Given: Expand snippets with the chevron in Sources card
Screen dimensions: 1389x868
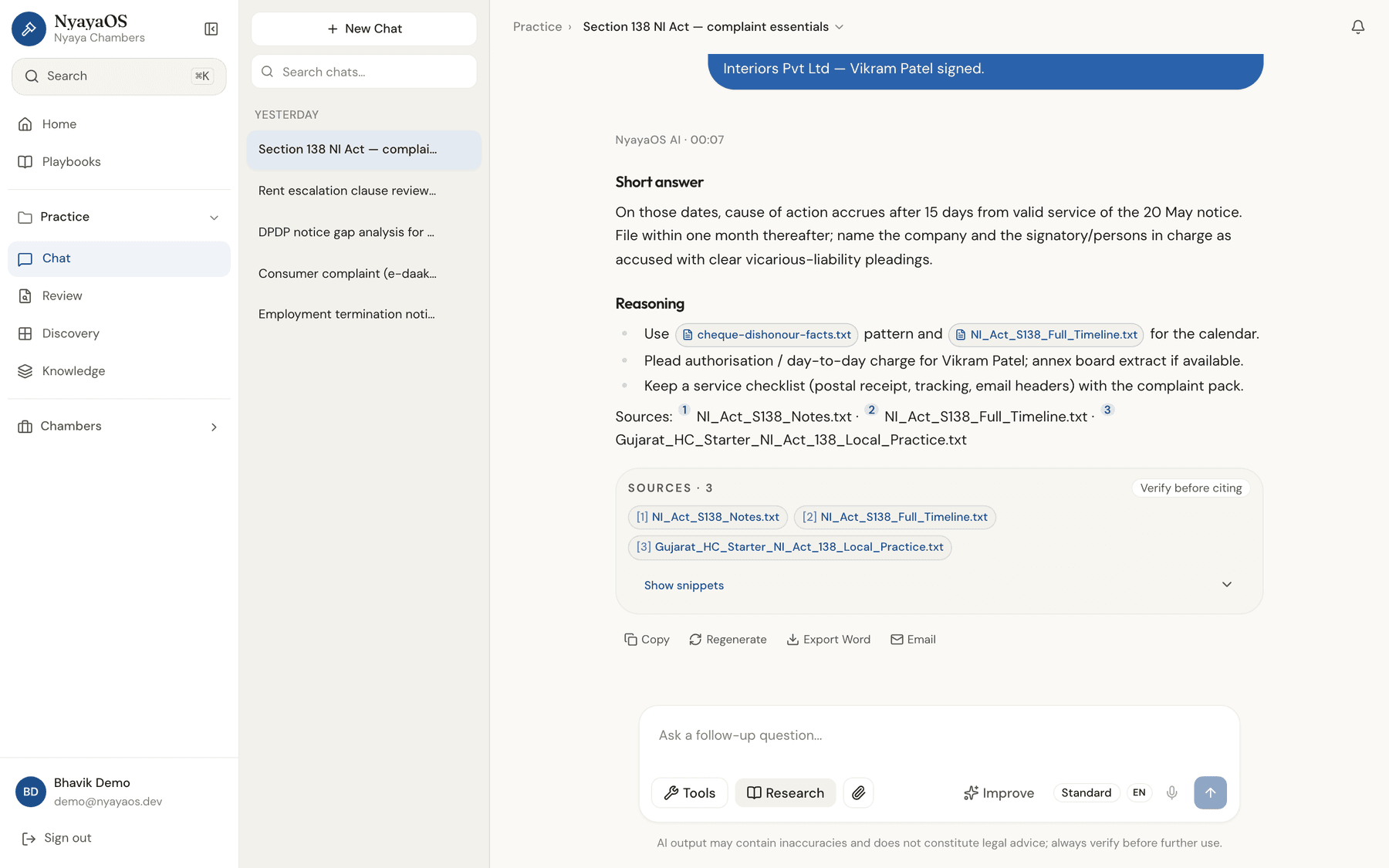Looking at the screenshot, I should (1226, 585).
